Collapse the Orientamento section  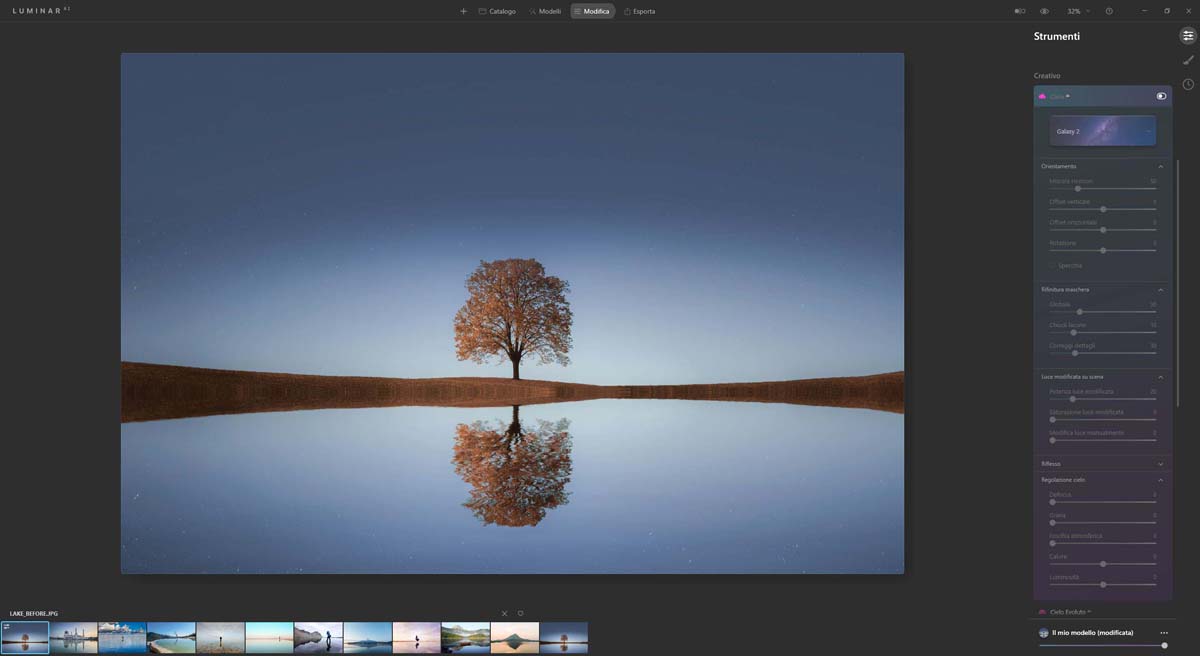click(x=1160, y=166)
